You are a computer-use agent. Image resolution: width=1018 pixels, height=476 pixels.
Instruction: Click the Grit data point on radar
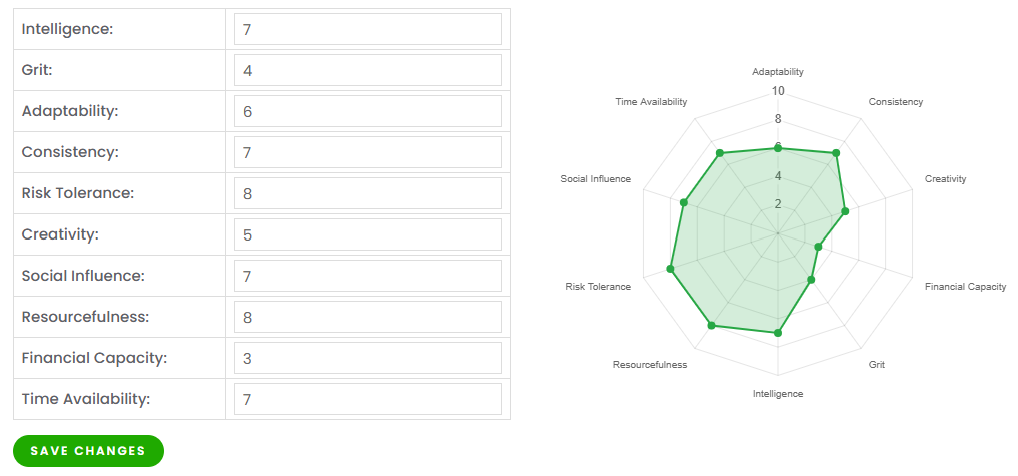coord(811,280)
